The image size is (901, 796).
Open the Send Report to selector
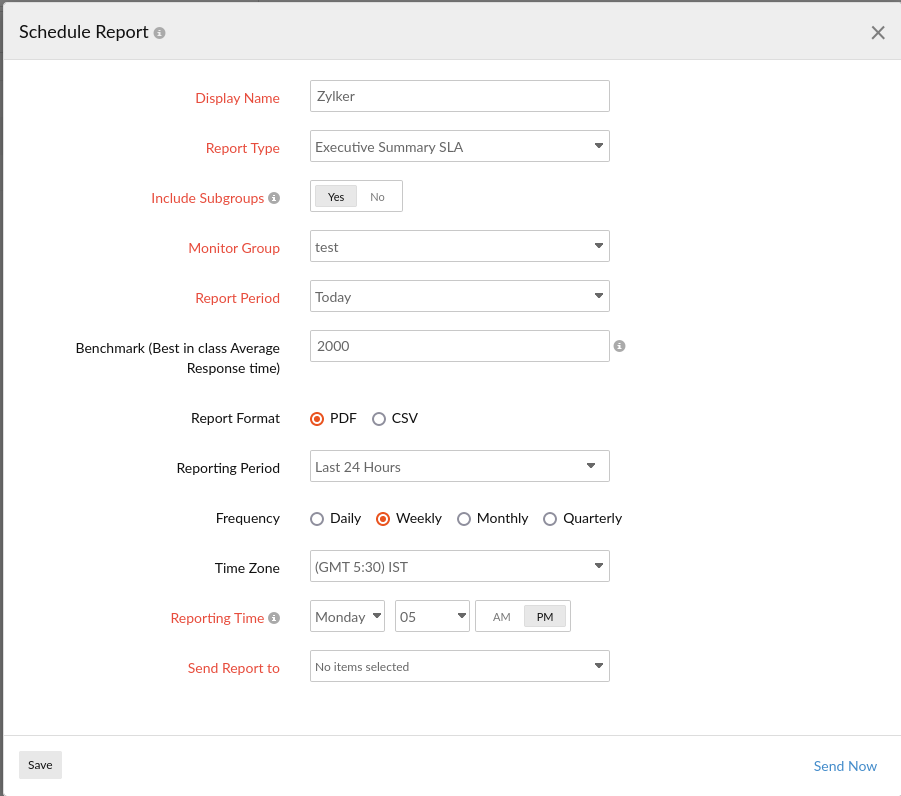coord(459,666)
